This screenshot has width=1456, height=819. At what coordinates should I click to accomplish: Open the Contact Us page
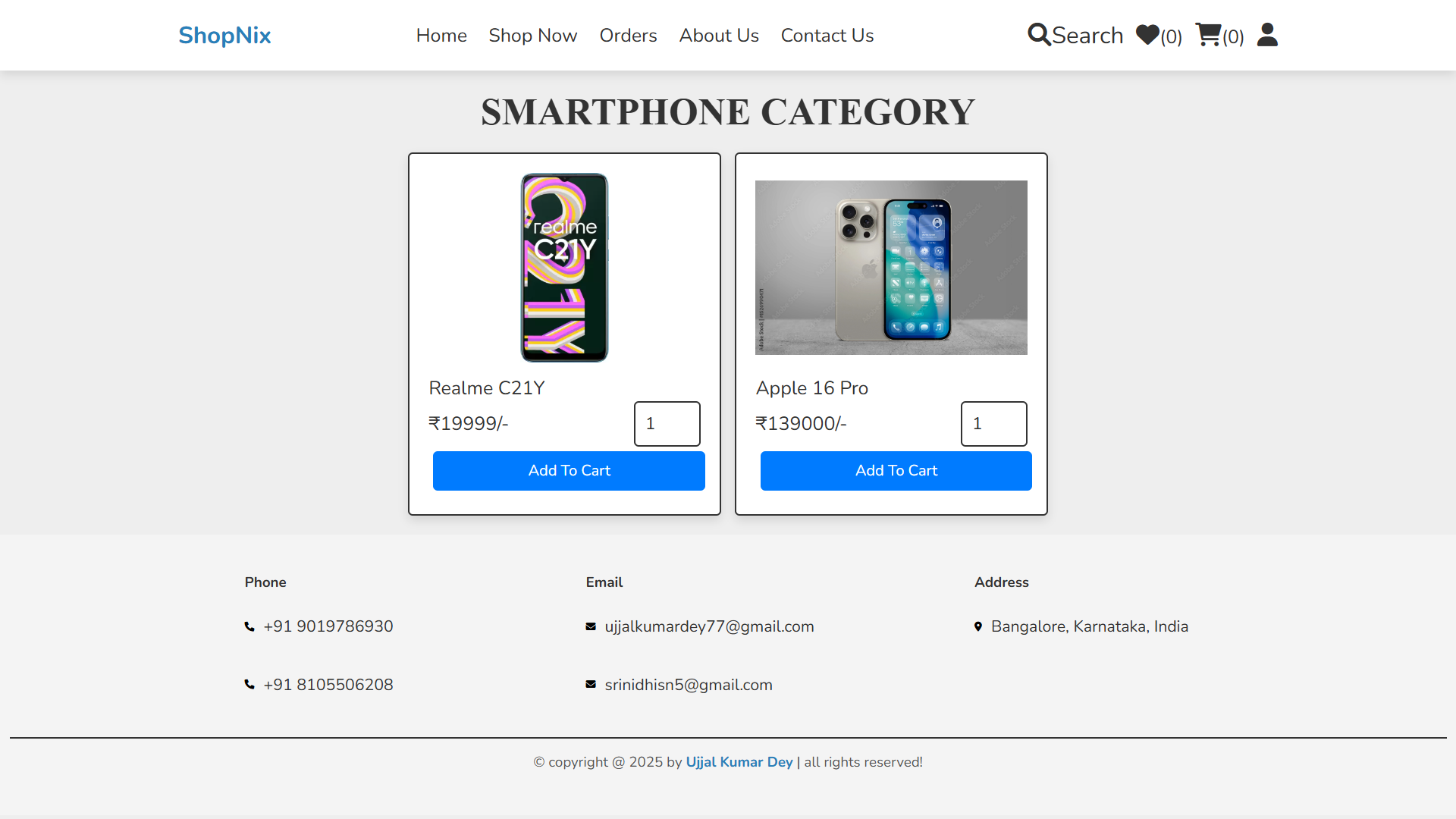coord(827,36)
